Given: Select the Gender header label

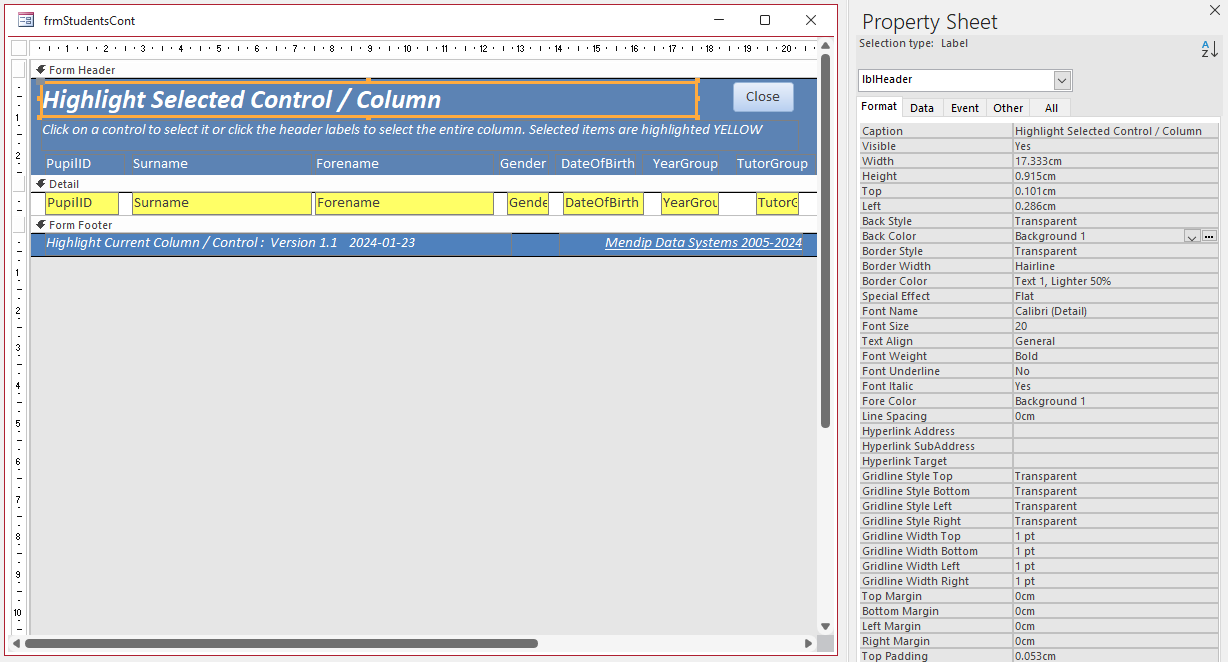Looking at the screenshot, I should click(523, 164).
